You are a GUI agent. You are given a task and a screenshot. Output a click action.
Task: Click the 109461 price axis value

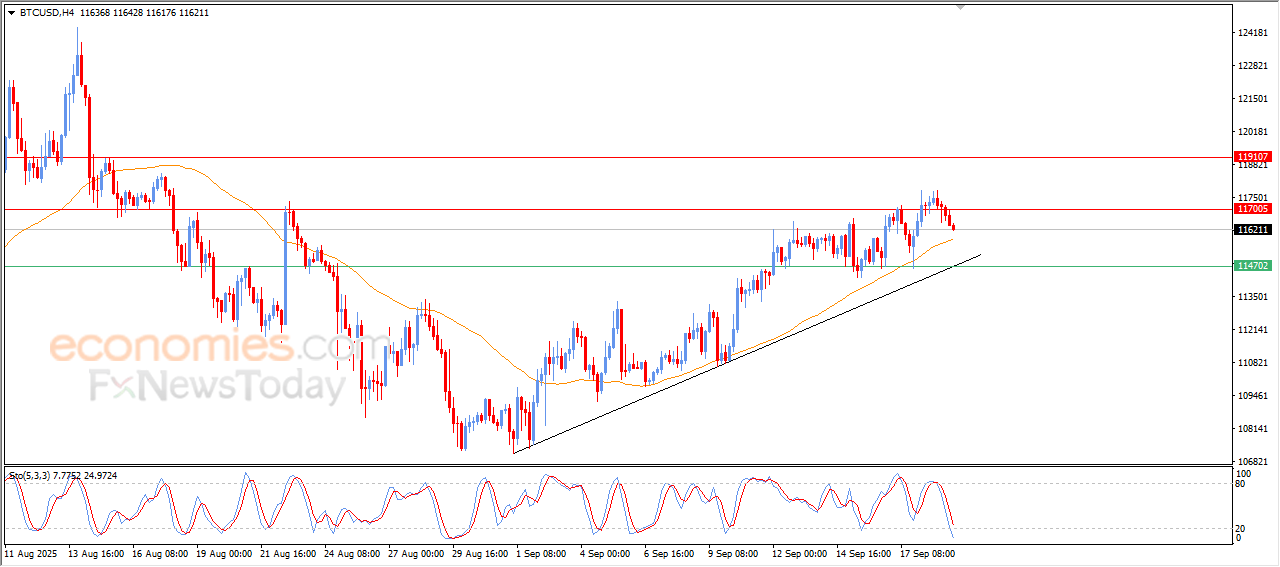point(1253,396)
